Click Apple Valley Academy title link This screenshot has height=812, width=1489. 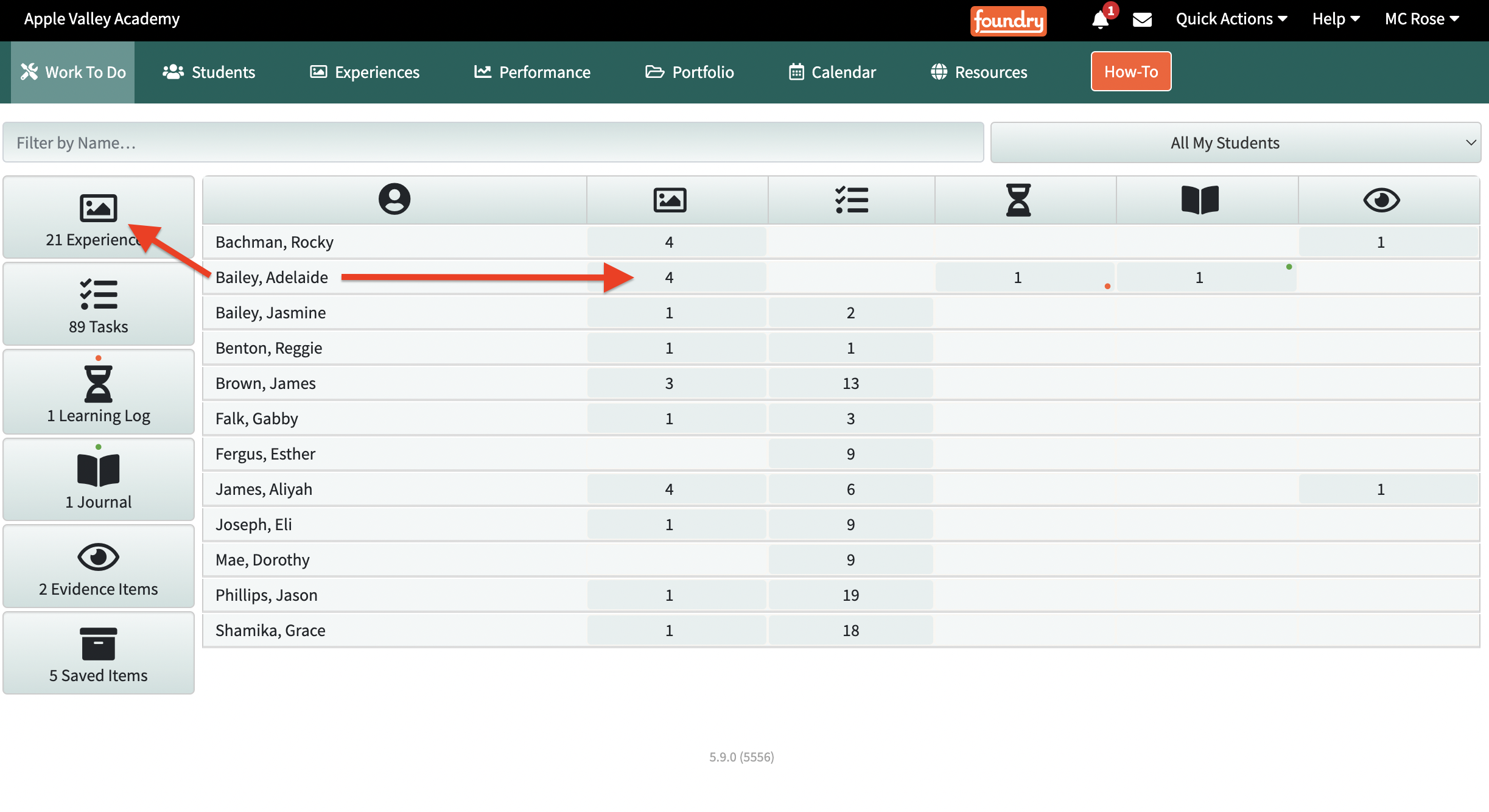pos(102,19)
